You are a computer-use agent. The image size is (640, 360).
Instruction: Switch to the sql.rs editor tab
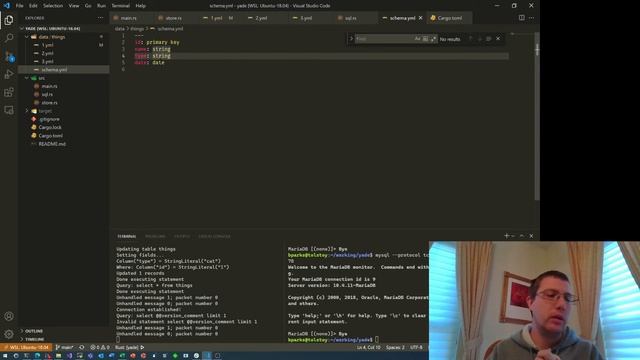coord(350,18)
